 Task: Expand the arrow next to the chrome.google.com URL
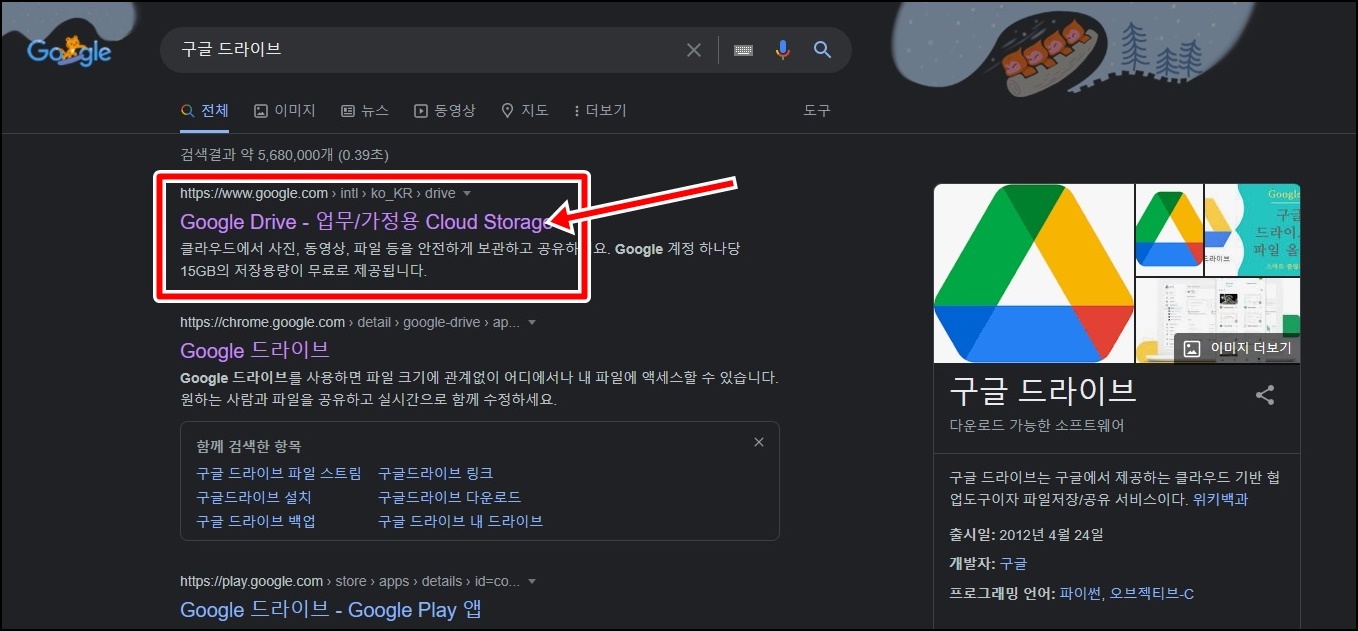tap(532, 323)
